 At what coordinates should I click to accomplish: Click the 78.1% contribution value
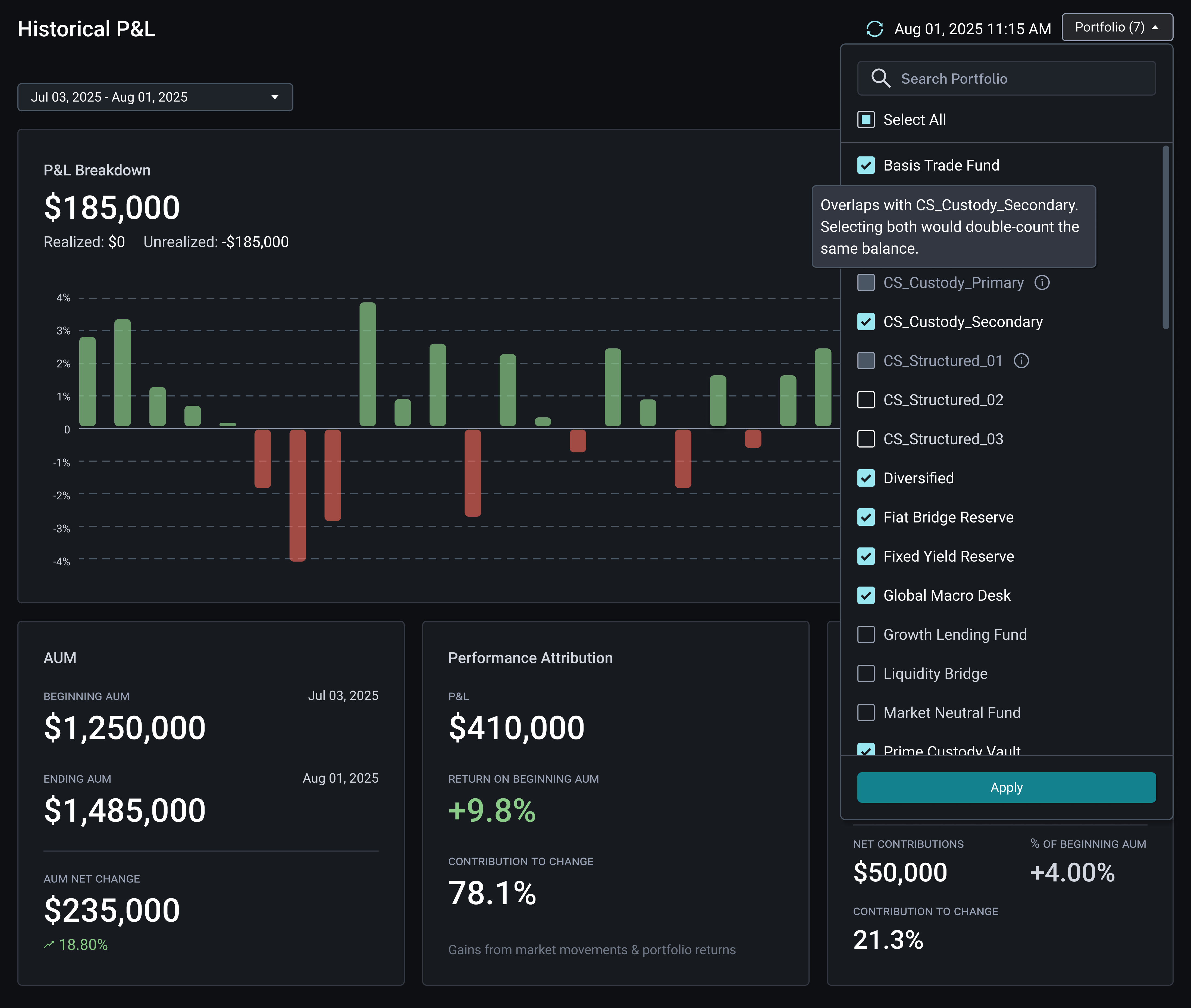click(492, 893)
